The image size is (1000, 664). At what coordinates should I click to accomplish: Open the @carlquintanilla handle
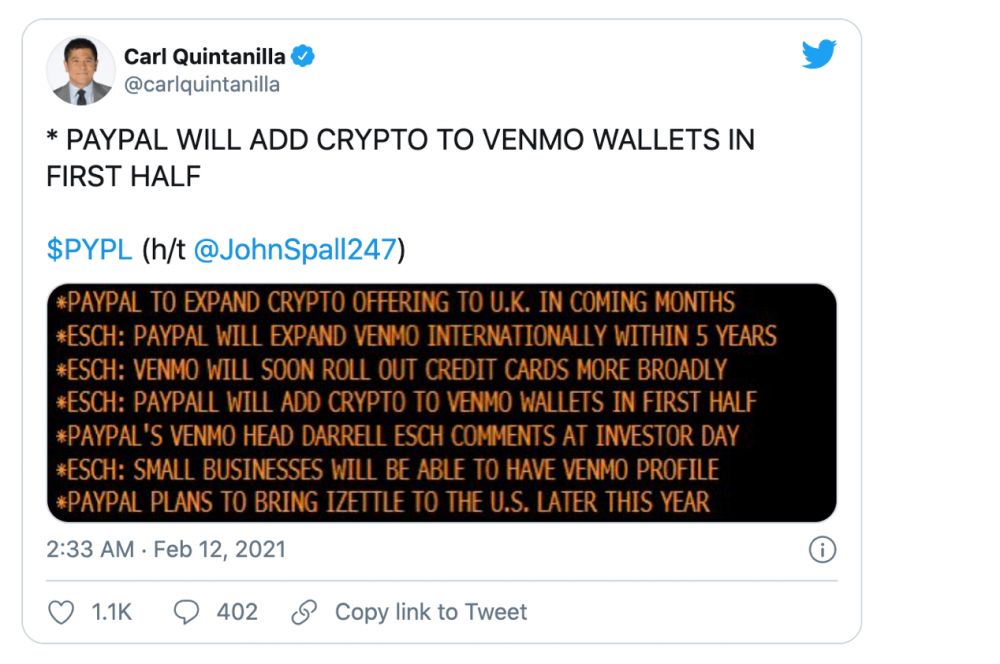click(x=202, y=85)
